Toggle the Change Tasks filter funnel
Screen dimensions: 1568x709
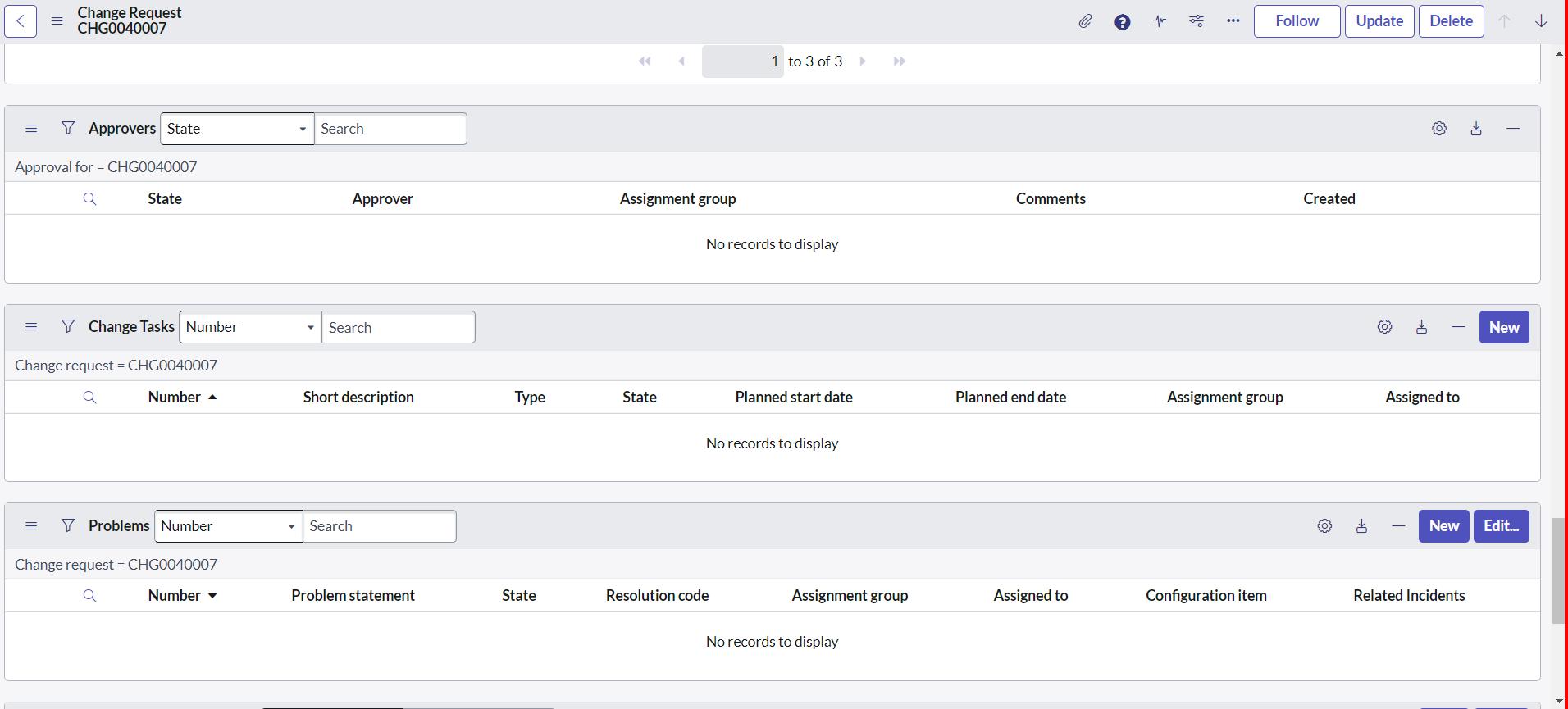(68, 326)
